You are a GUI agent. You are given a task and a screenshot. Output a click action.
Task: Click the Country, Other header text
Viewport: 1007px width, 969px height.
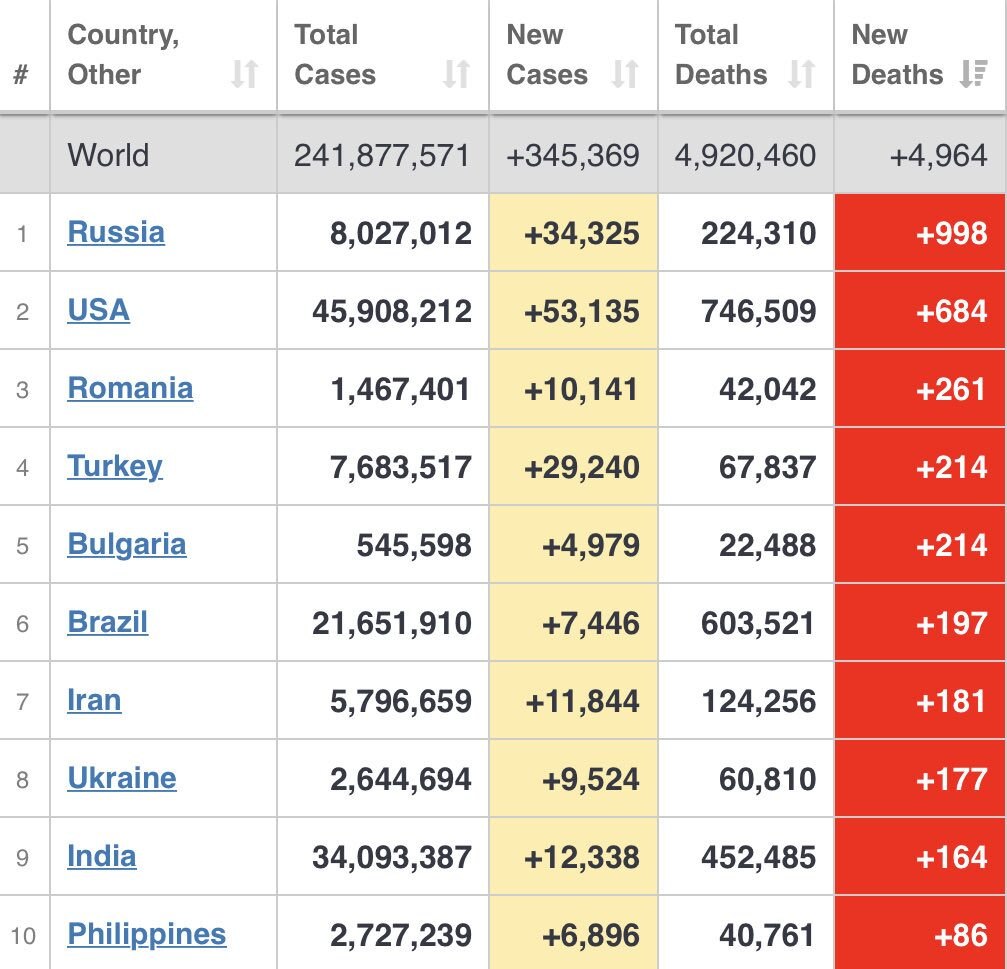pyautogui.click(x=123, y=54)
